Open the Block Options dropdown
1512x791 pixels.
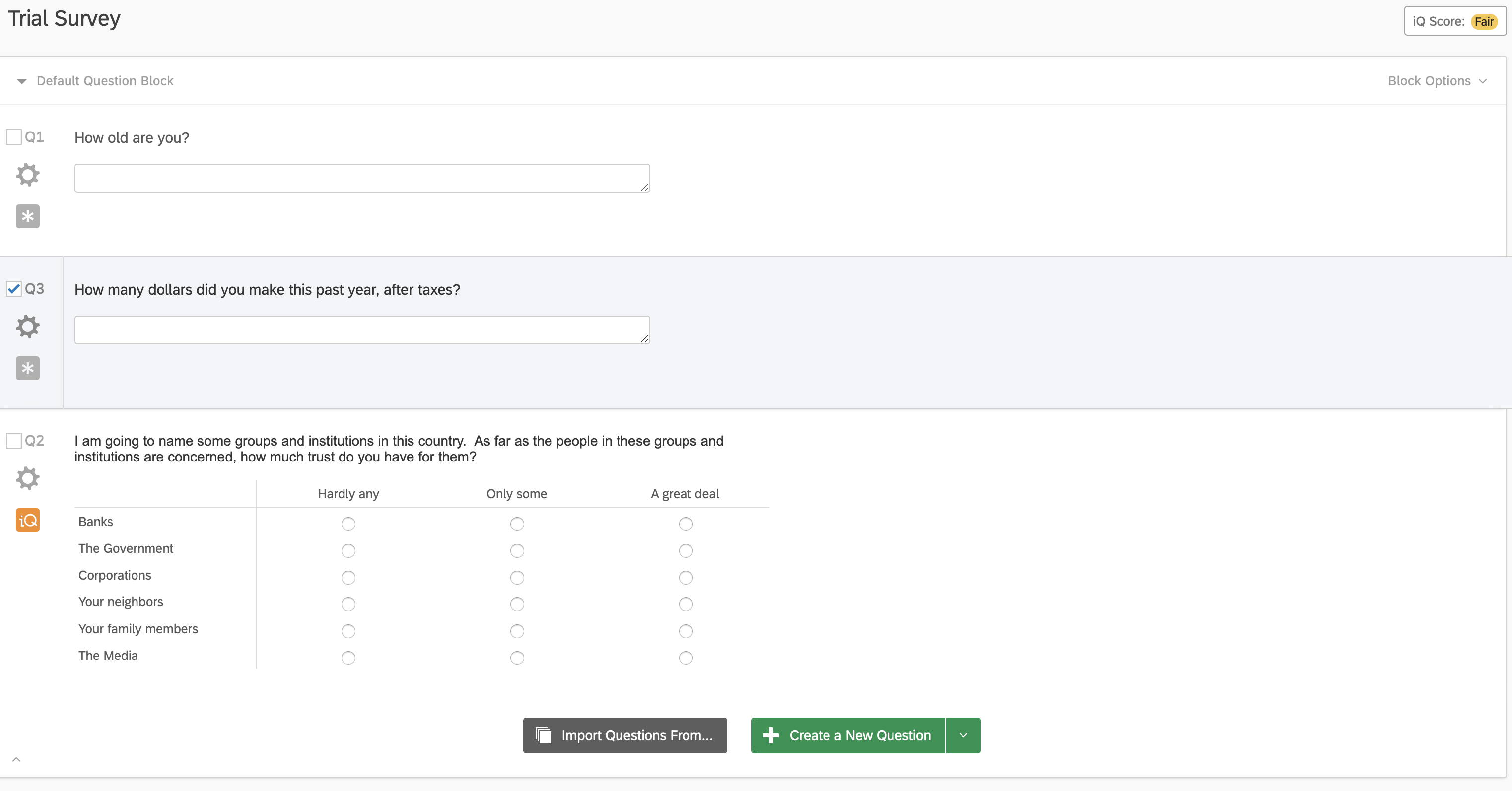click(1436, 81)
